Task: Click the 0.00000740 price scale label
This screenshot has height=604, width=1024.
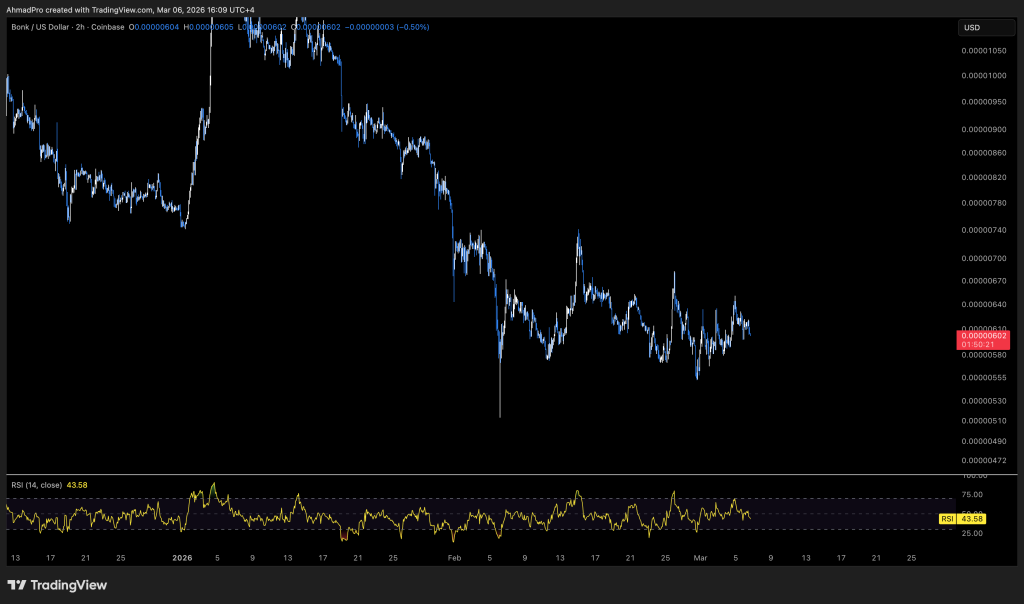Action: tap(981, 230)
